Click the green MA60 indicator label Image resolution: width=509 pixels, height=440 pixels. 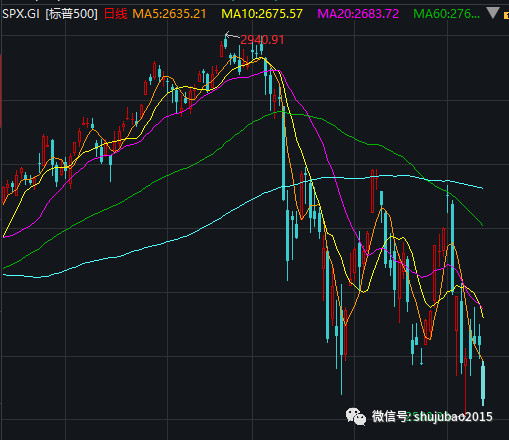pos(446,14)
